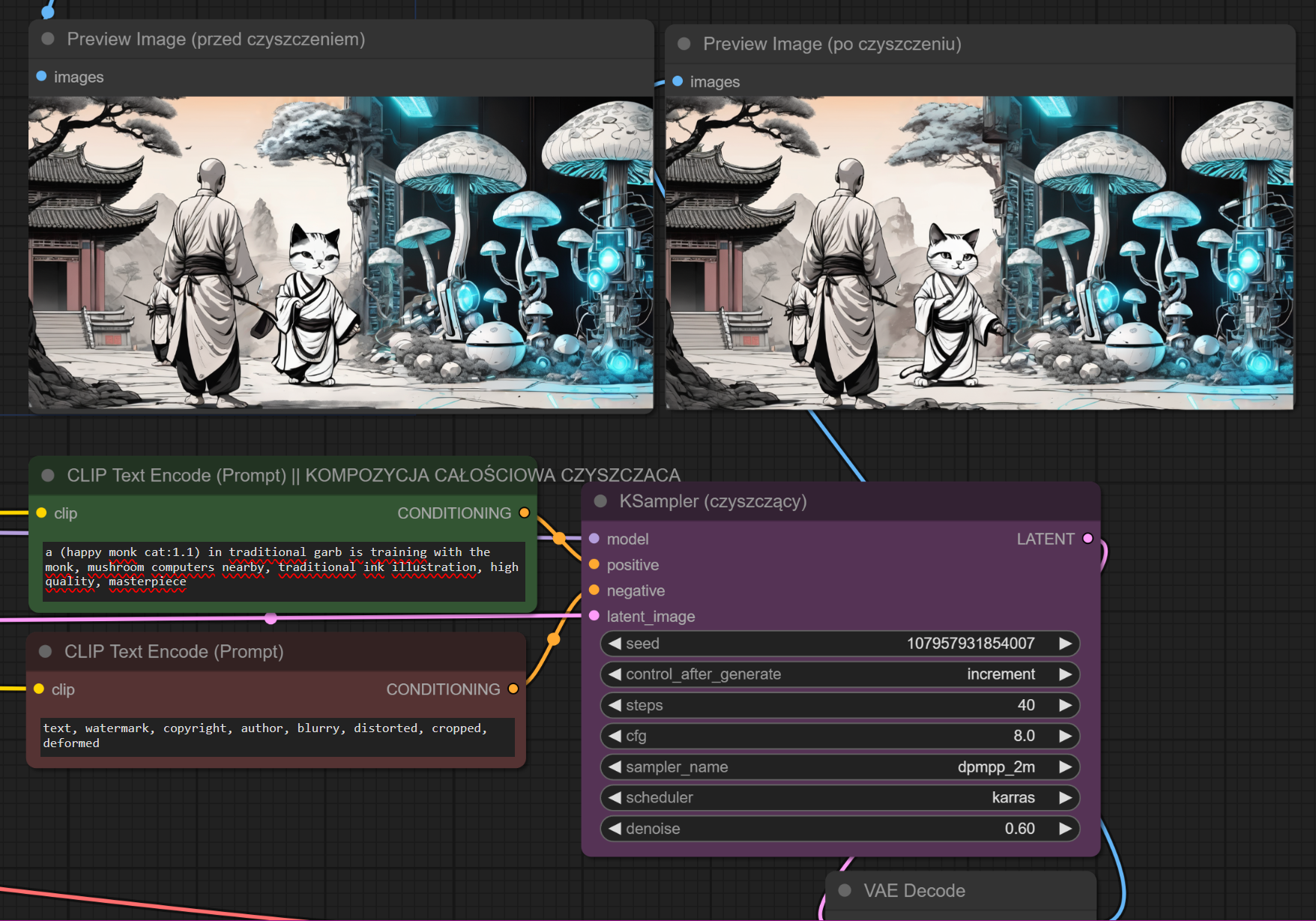Collapse the Preview Image (po czyszczeniu) node
Viewport: 1316px width, 921px height.
point(683,44)
